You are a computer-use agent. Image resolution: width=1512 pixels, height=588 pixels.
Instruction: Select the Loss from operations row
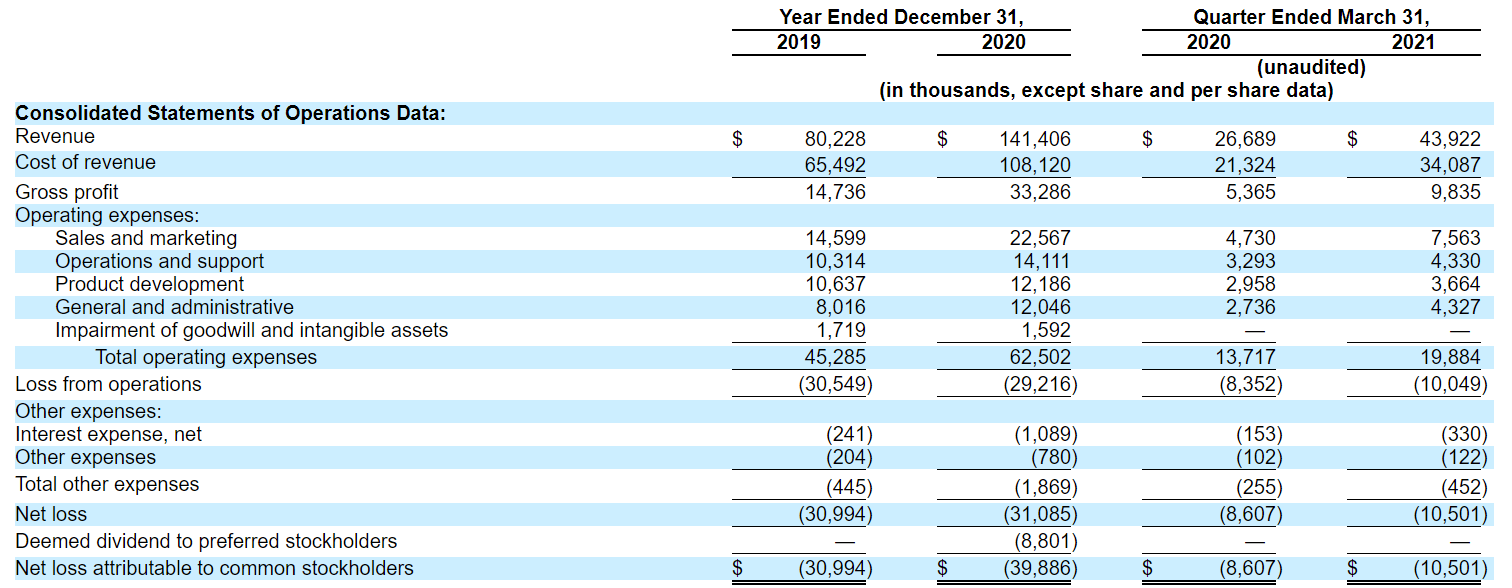pos(103,384)
